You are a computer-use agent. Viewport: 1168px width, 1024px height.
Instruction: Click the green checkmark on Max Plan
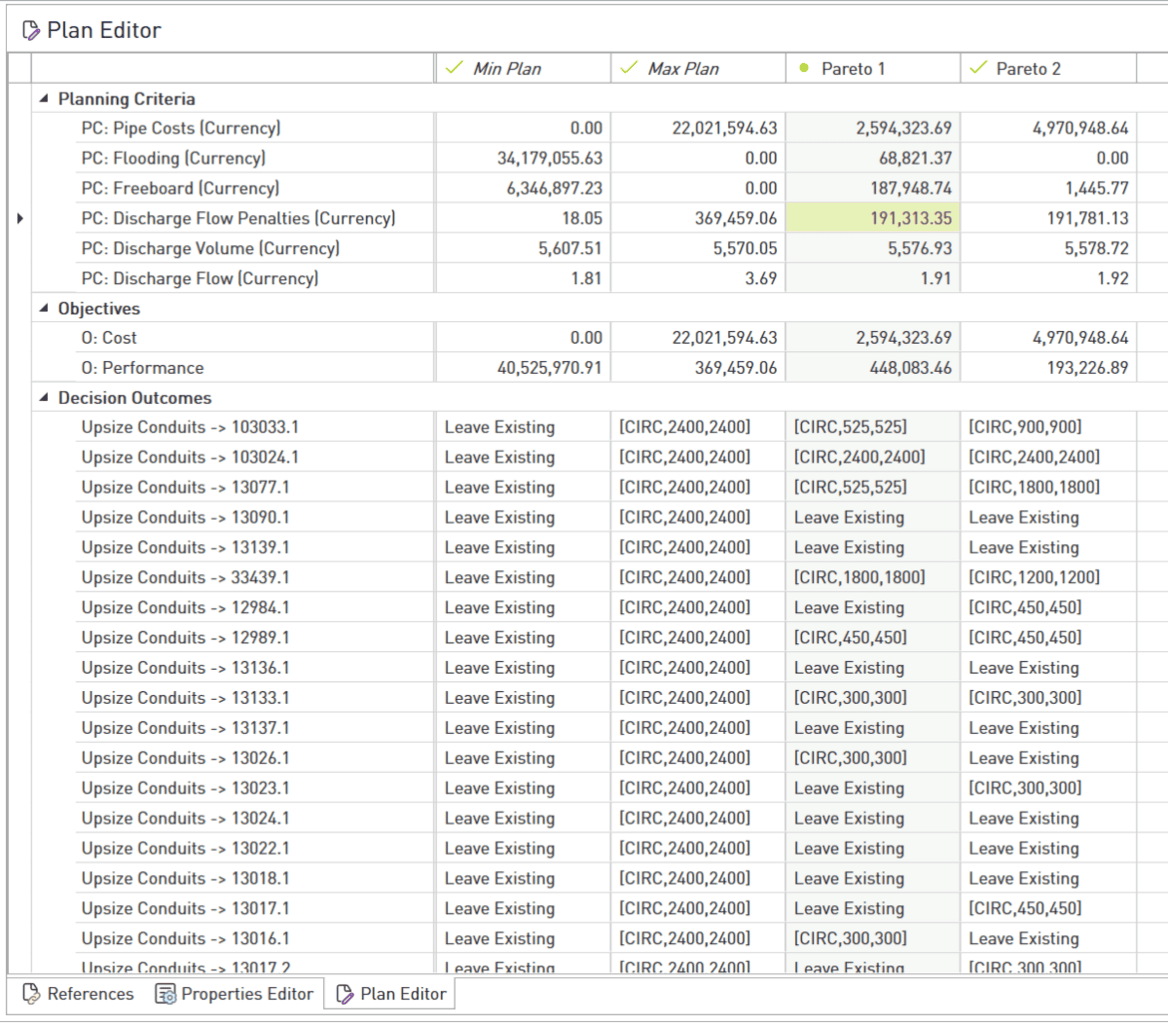point(629,68)
